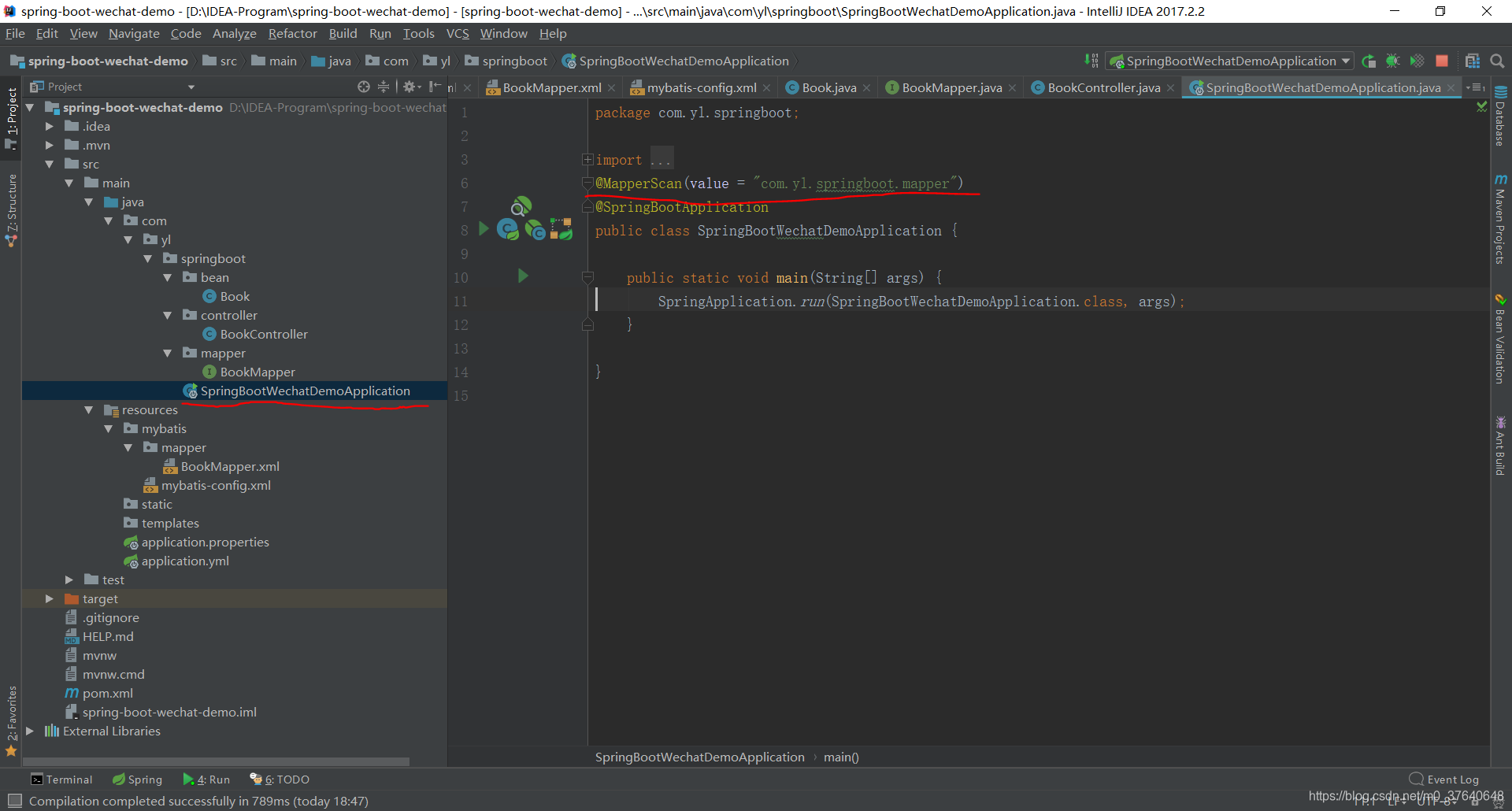
Task: Open Maven Projects side panel
Action: coord(1500,220)
